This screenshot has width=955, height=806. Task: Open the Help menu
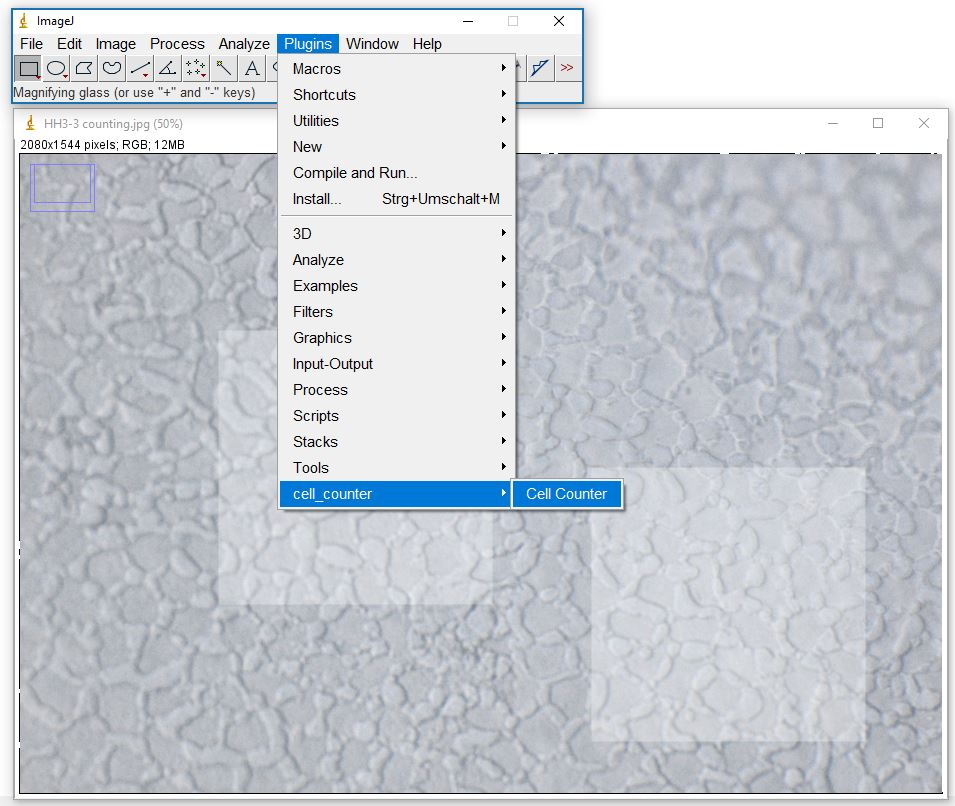tap(427, 44)
